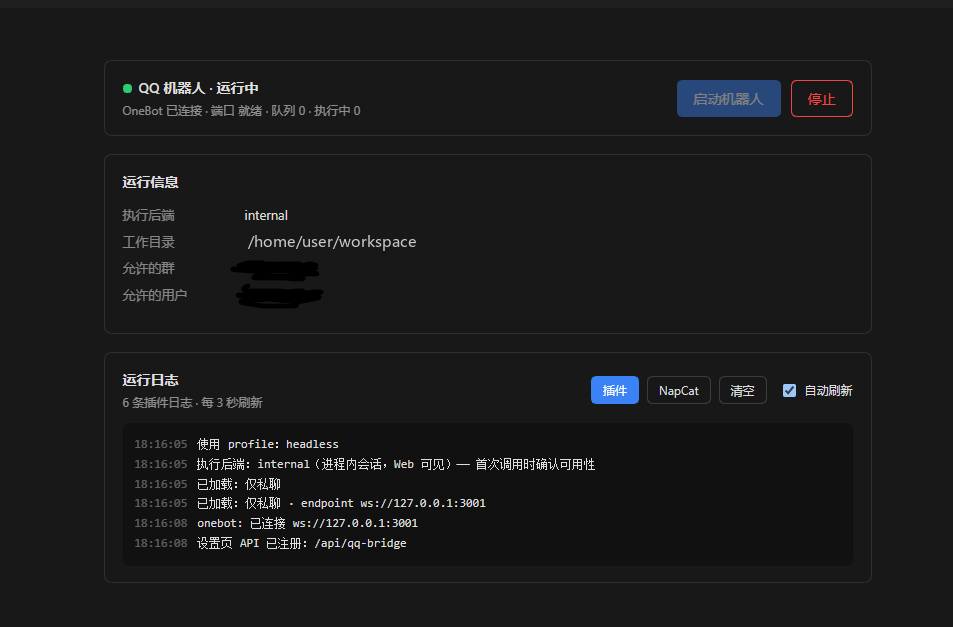This screenshot has width=953, height=627.
Task: Toggle the 自动刷新 checkbox
Action: 789,391
